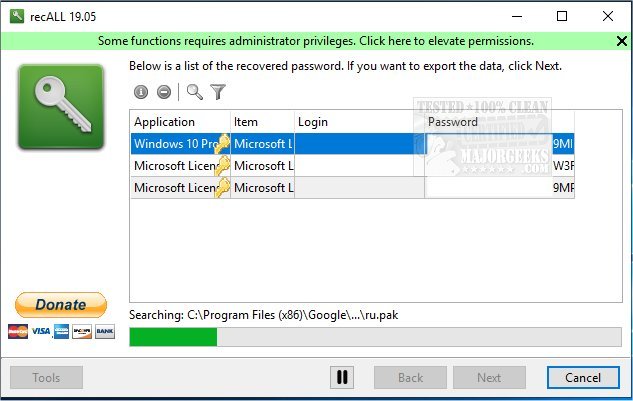
Task: Click the remove (minus) toolbar icon
Action: click(163, 92)
